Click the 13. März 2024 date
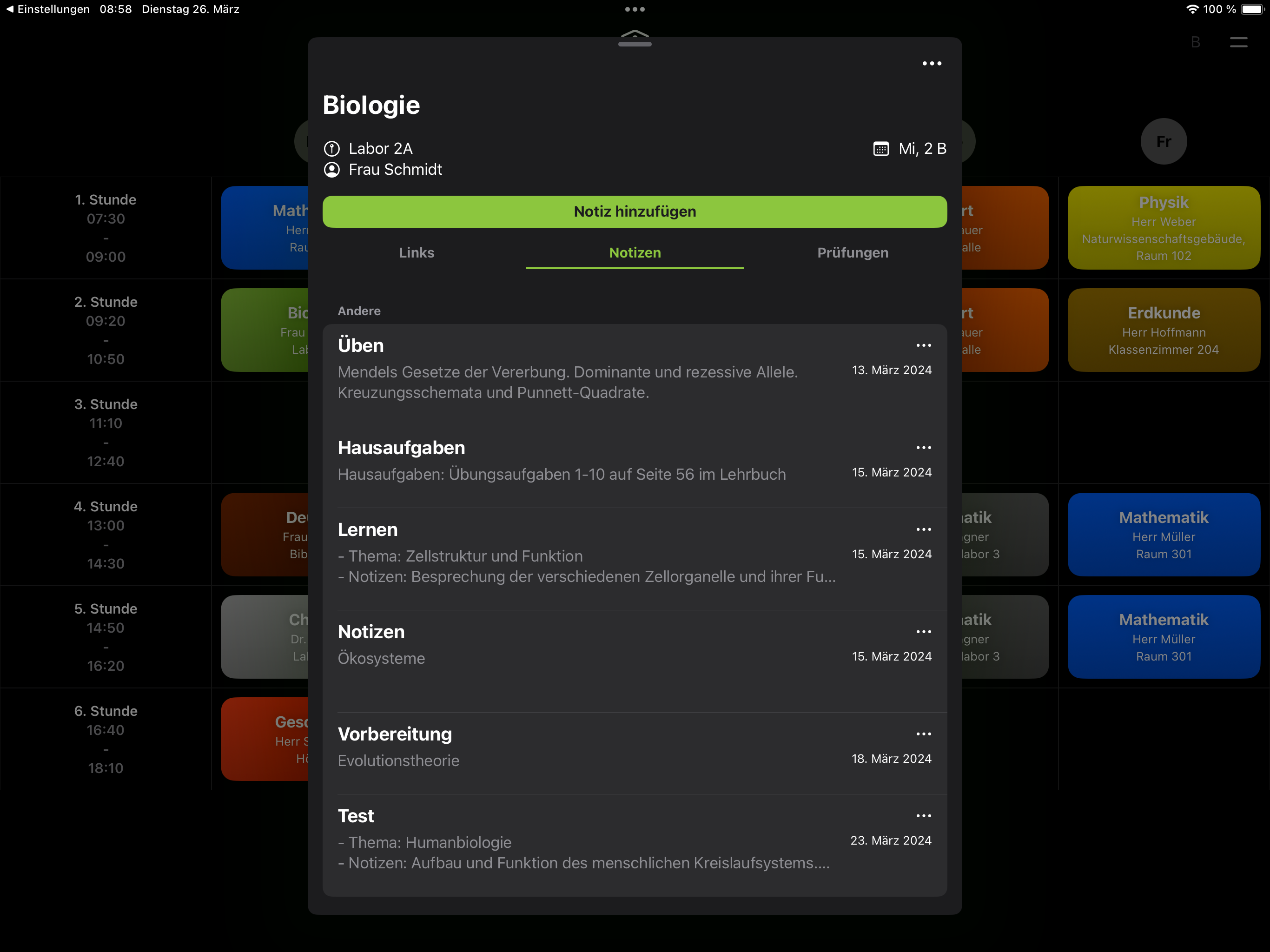 point(892,370)
